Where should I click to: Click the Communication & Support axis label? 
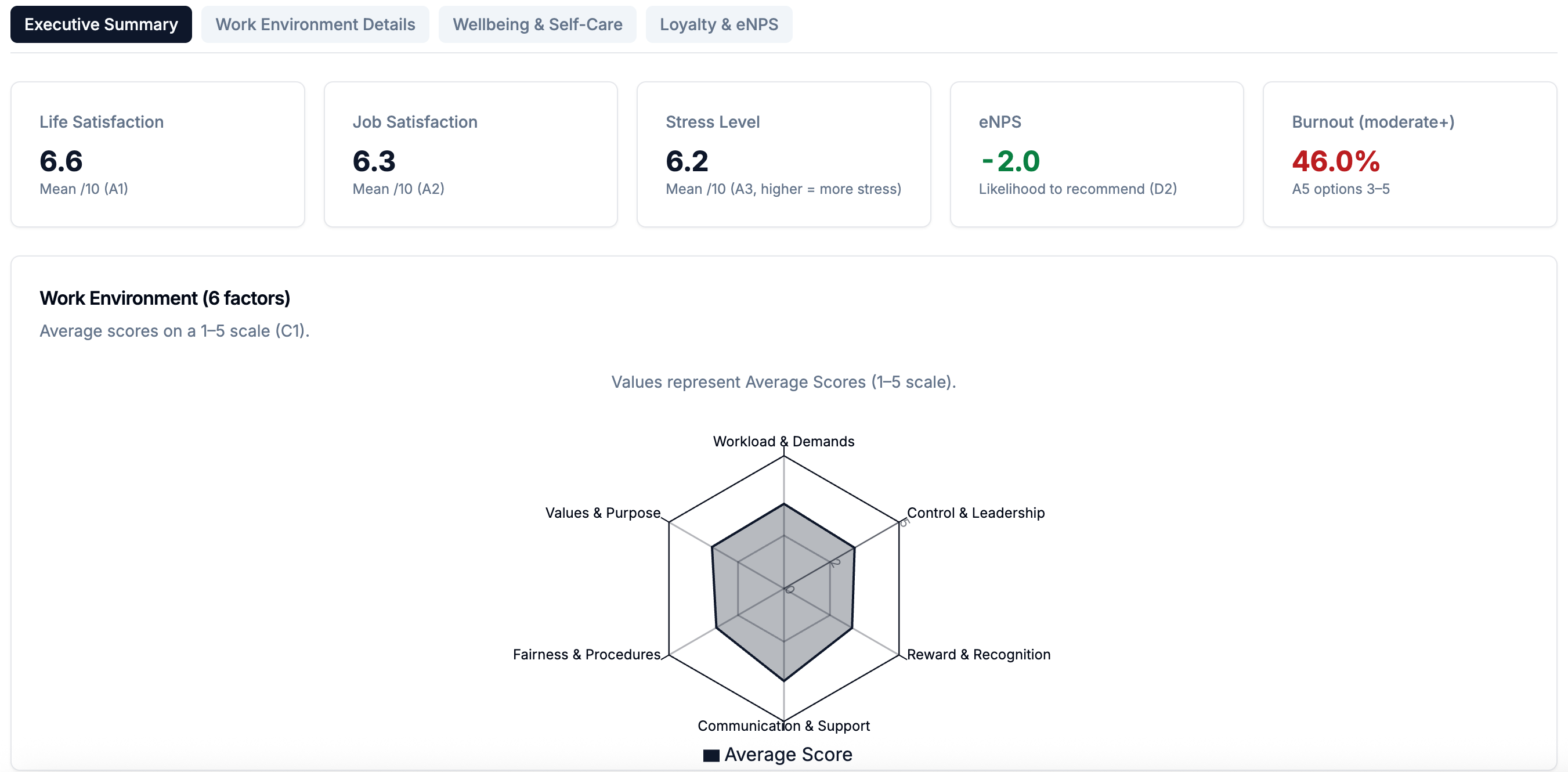[x=783, y=725]
